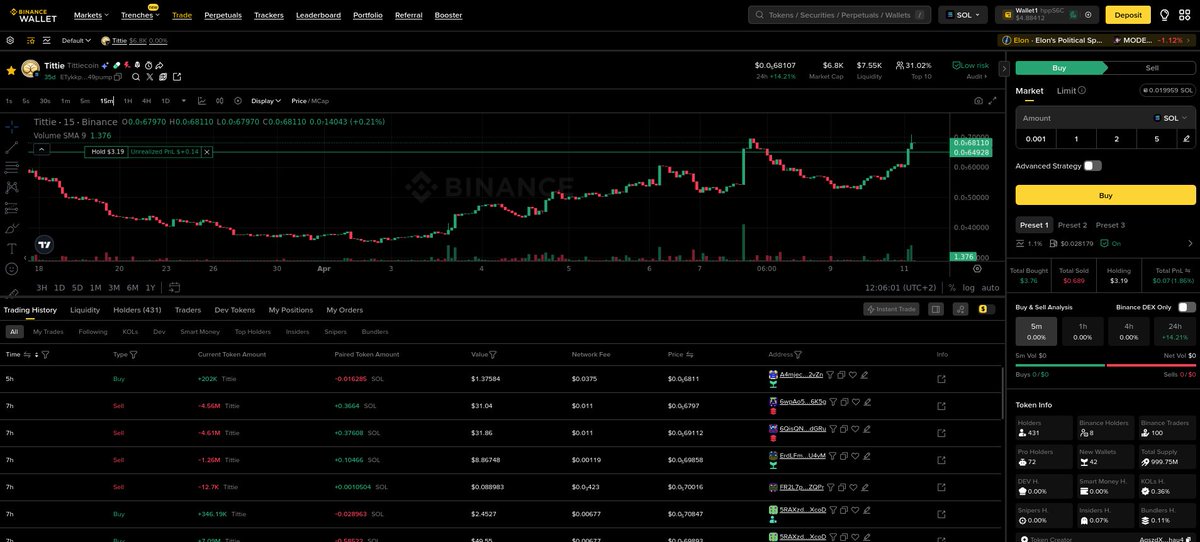The width and height of the screenshot is (1200, 542).
Task: Collapse the chart legend with up arrow
Action: tap(42, 149)
